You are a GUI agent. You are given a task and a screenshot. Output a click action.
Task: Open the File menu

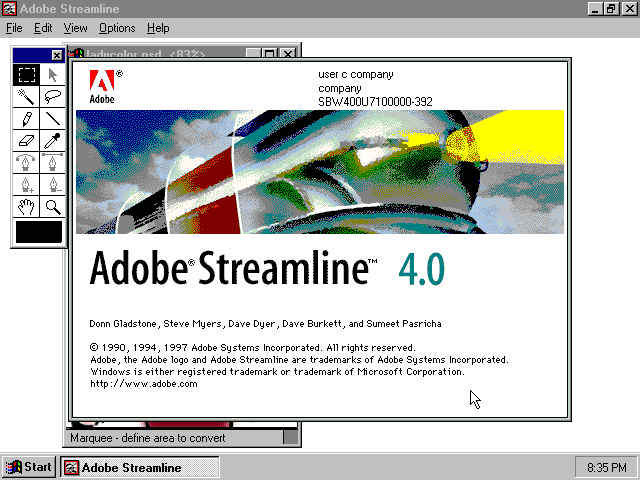click(x=14, y=28)
